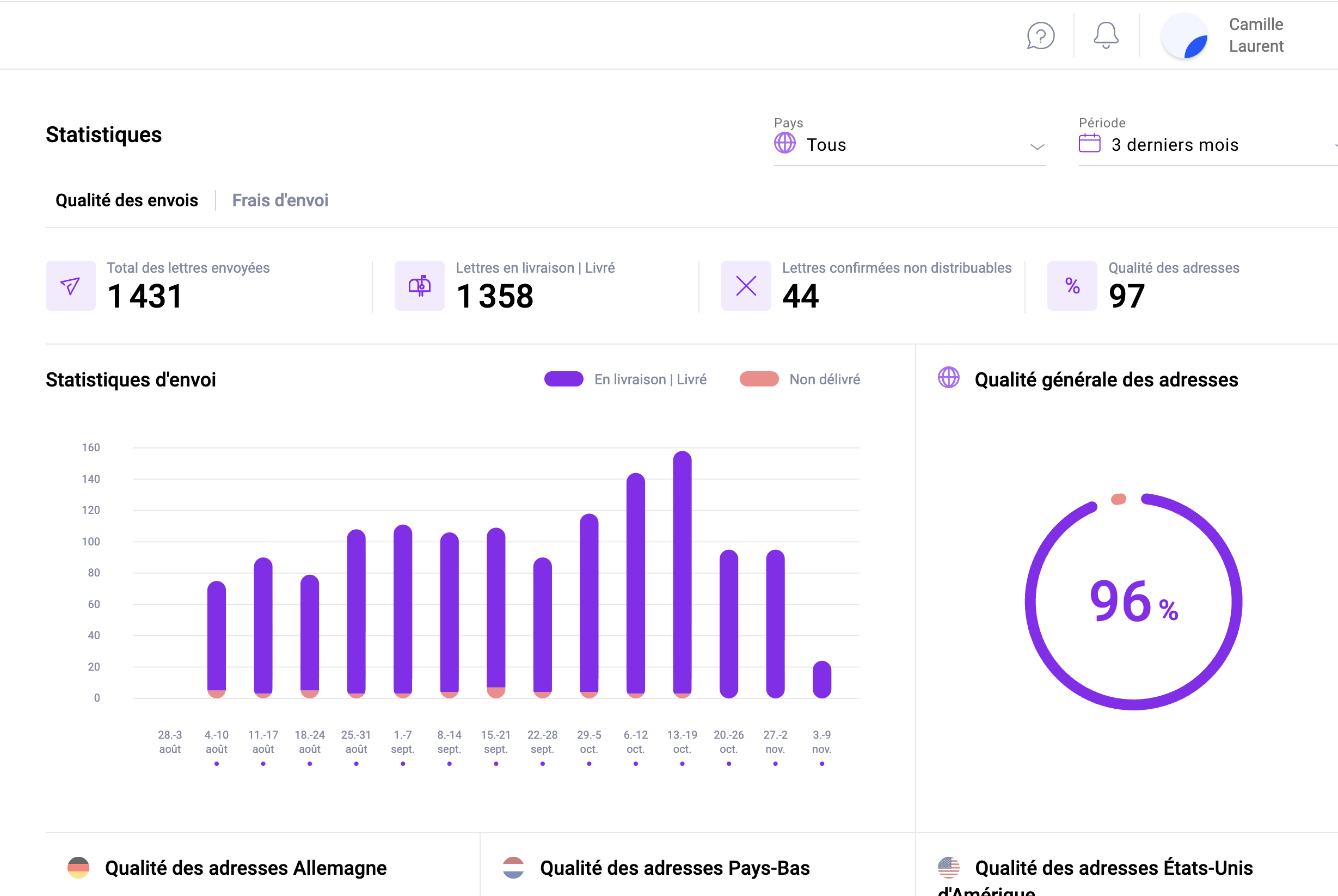Switch to the Frais d'envoi tab
The height and width of the screenshot is (896, 1338).
(280, 200)
